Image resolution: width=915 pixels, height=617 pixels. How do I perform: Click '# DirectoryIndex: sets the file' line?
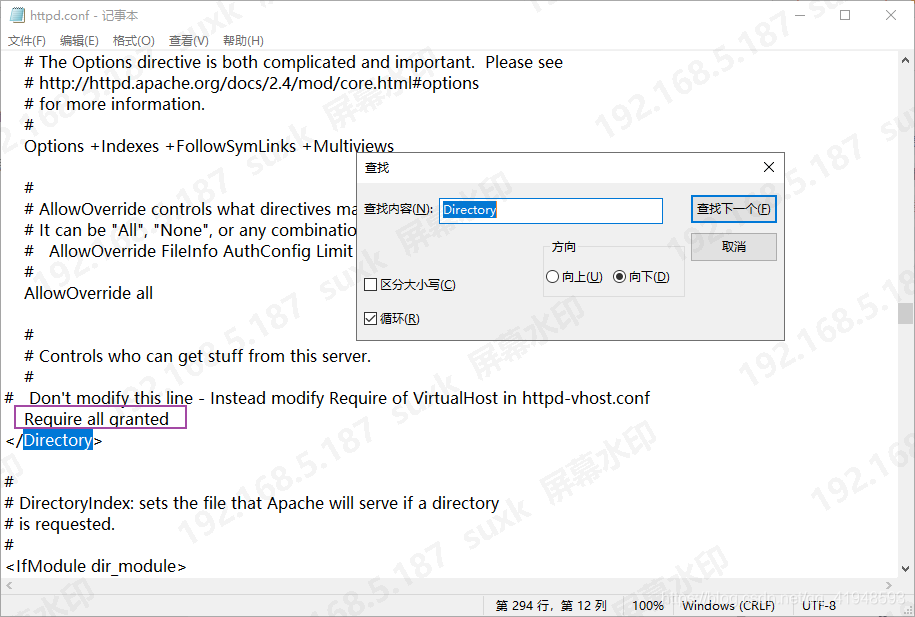tap(252, 503)
